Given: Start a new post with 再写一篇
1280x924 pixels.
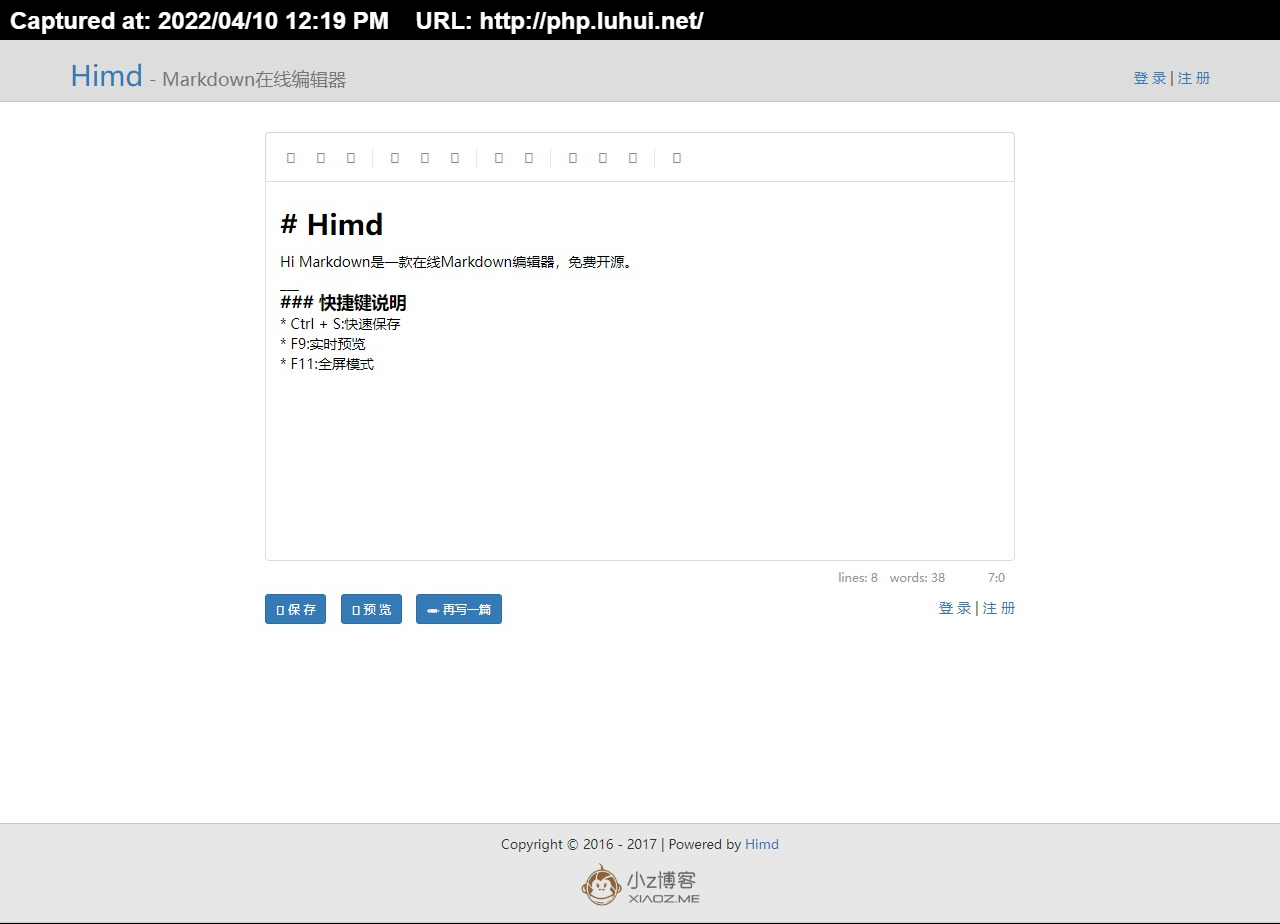Looking at the screenshot, I should coord(459,609).
